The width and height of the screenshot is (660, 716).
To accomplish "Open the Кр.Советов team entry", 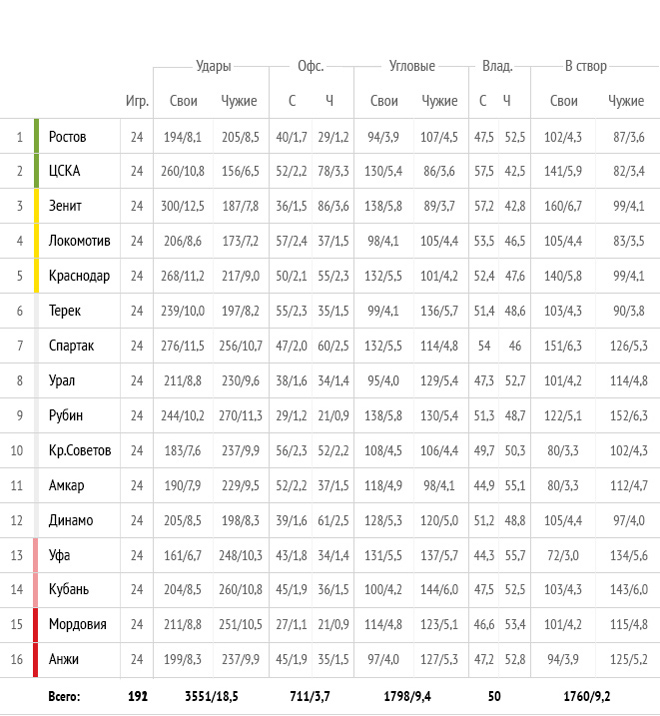I will click(x=80, y=450).
